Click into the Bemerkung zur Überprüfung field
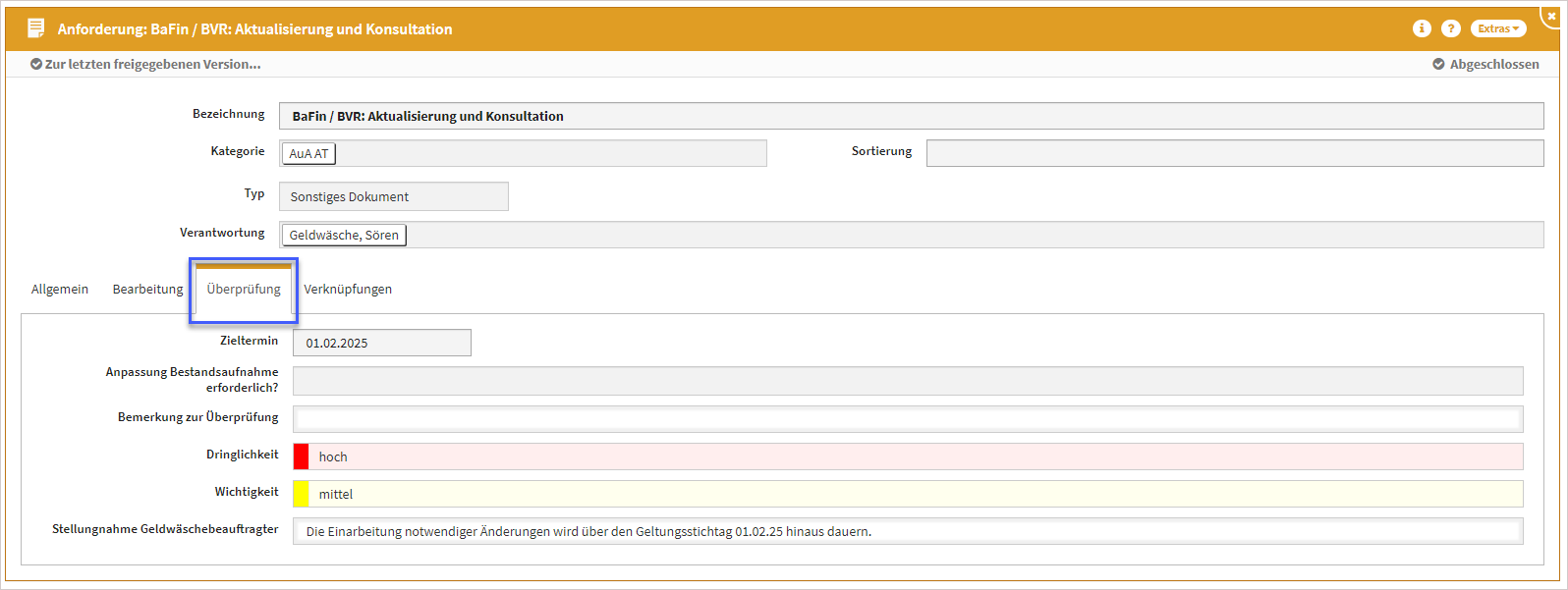 click(x=907, y=419)
